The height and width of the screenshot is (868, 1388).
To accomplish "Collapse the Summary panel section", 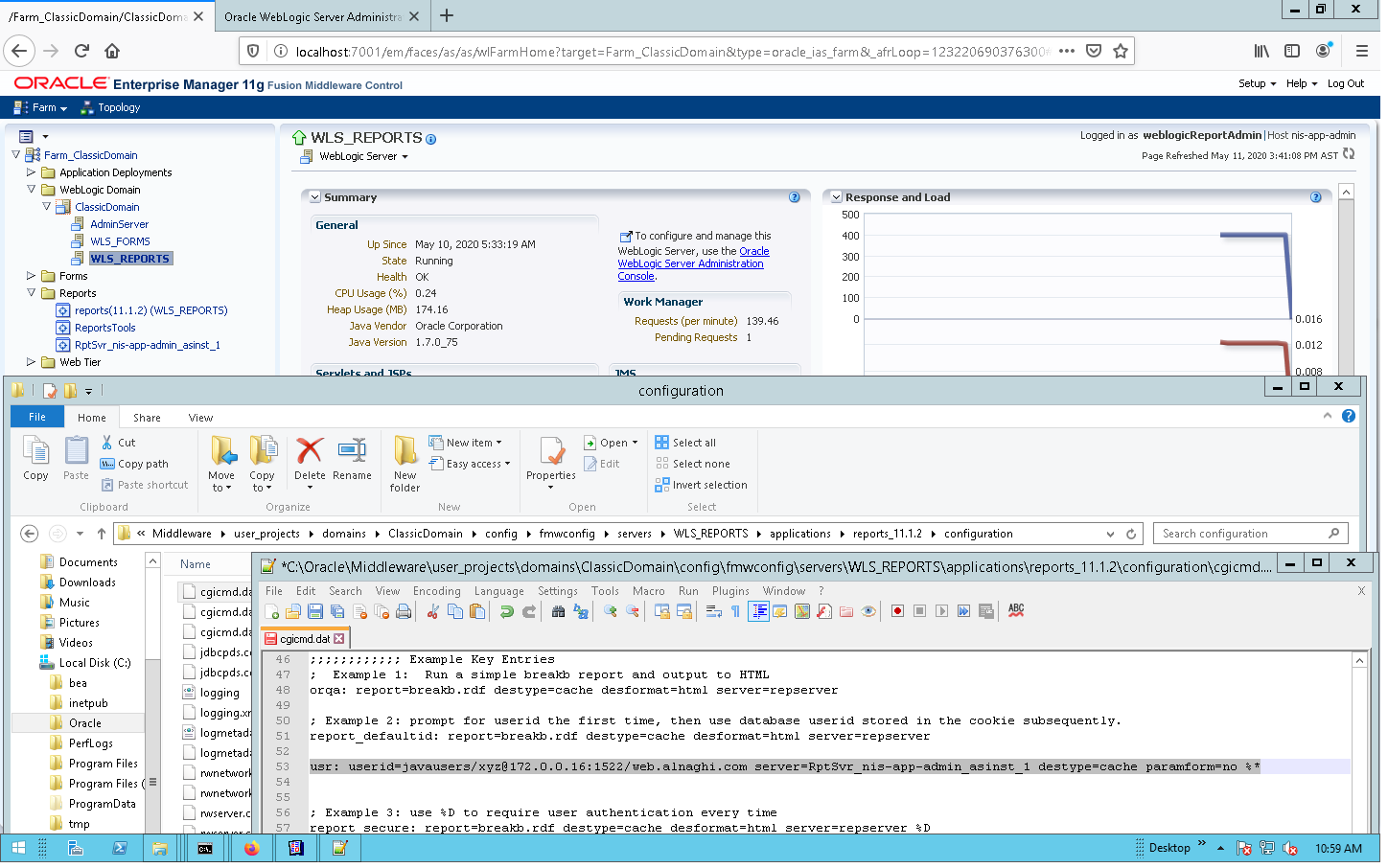I will (314, 197).
